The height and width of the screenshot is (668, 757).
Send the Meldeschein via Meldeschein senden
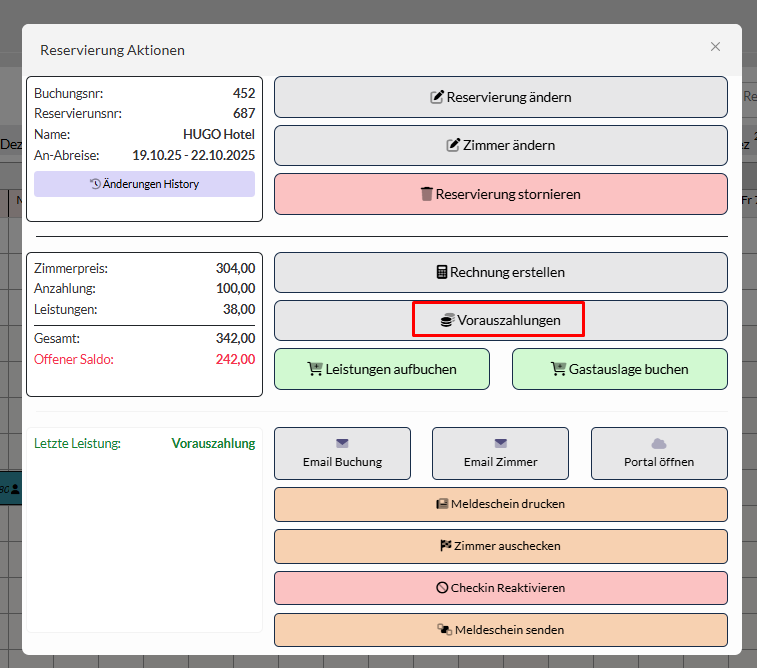coord(500,630)
